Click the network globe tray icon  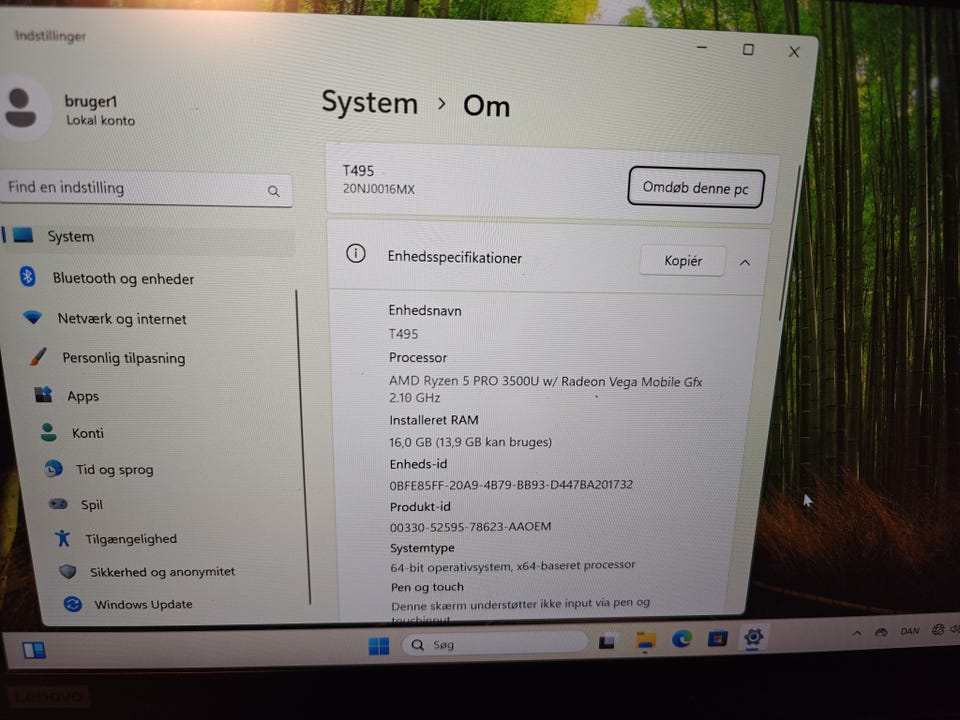coord(937,629)
